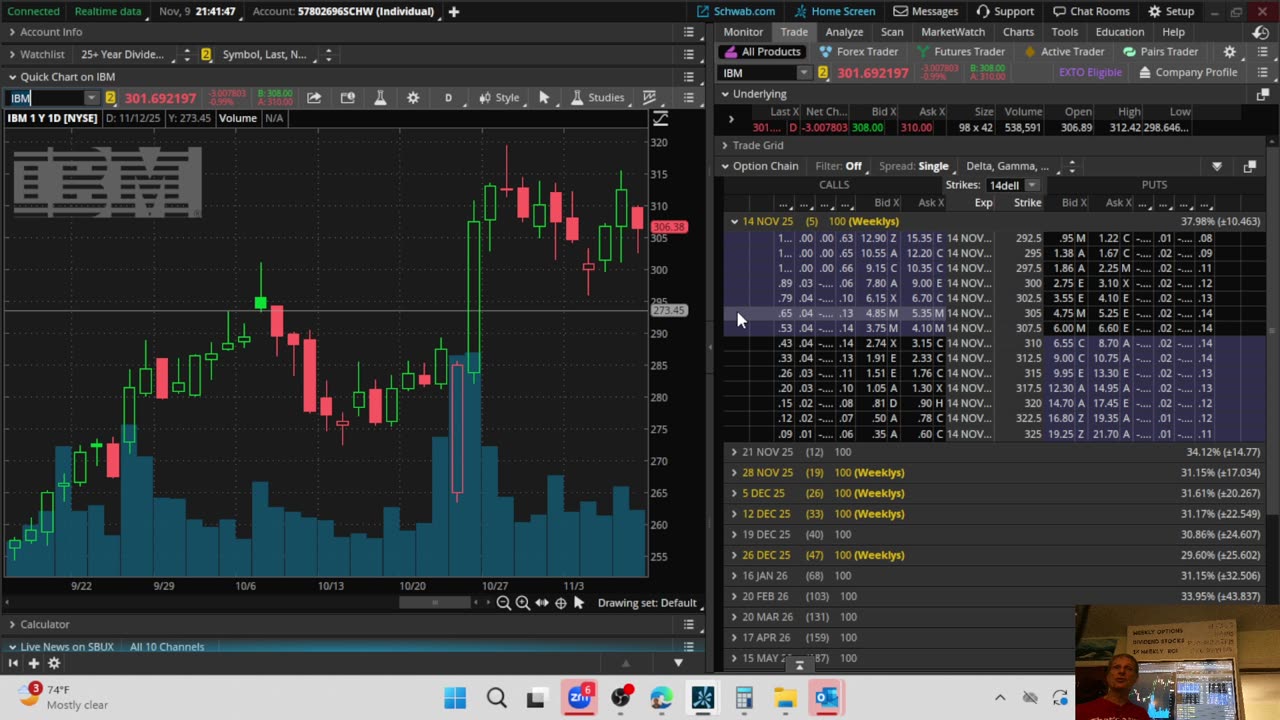Open Messages
Image resolution: width=1280 pixels, height=720 pixels.
pyautogui.click(x=926, y=12)
